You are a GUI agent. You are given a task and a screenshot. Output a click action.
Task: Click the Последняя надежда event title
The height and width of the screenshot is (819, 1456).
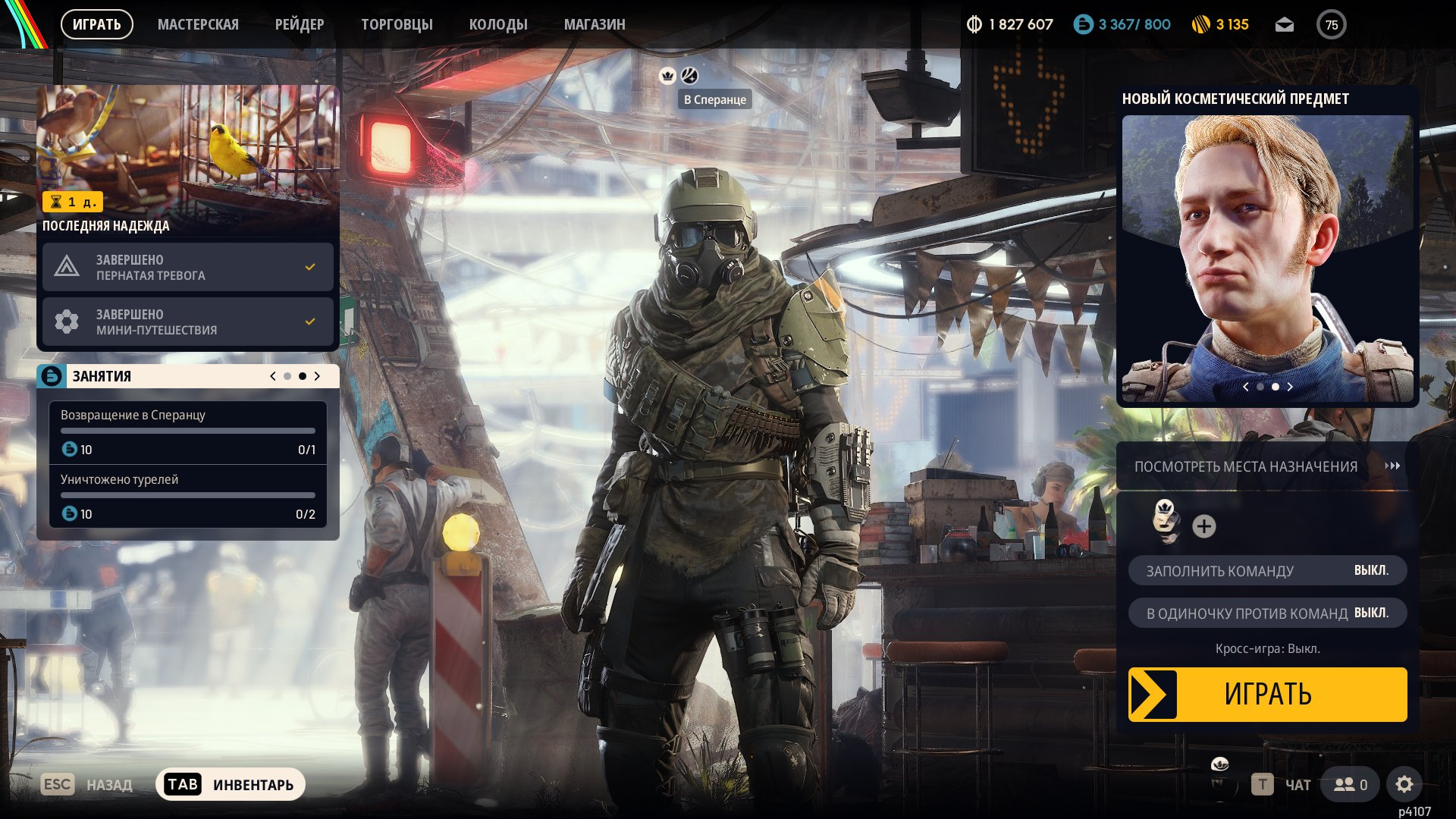pos(106,226)
